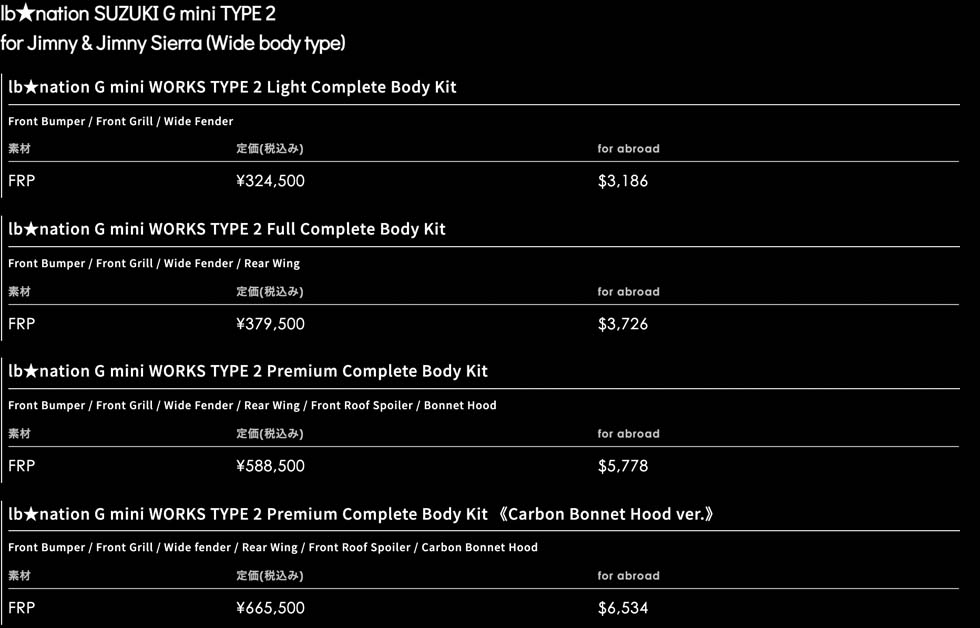
Task: Click the ¥588,500 price
Action: (x=270, y=466)
